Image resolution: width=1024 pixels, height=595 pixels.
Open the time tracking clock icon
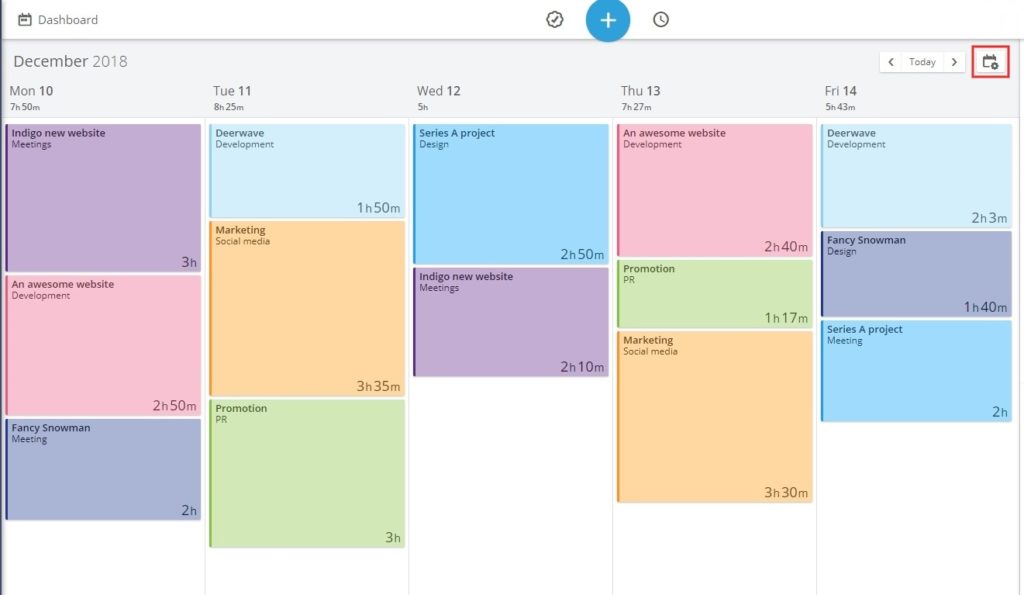pos(660,19)
